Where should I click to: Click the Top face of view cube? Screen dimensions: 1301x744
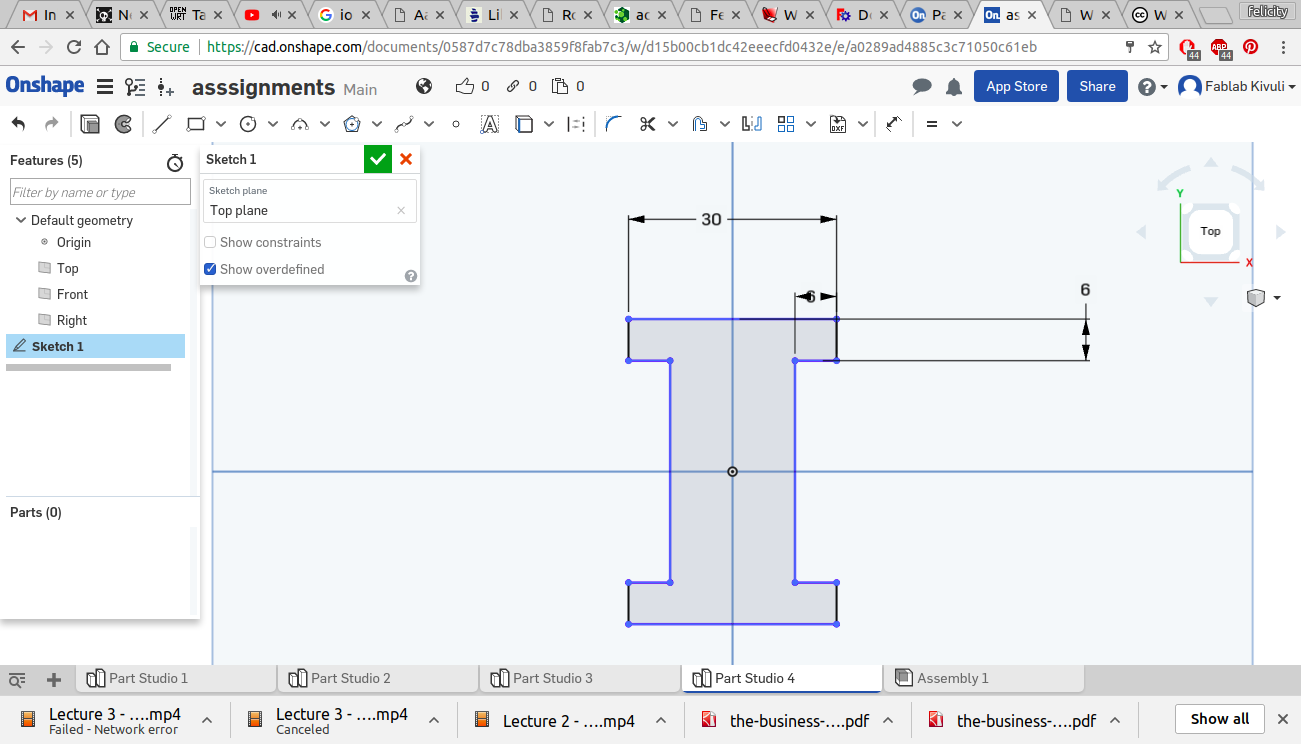1210,231
